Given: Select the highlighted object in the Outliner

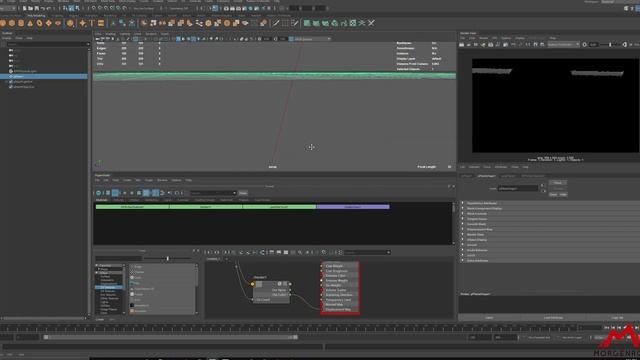Looking at the screenshot, I should (x=44, y=76).
